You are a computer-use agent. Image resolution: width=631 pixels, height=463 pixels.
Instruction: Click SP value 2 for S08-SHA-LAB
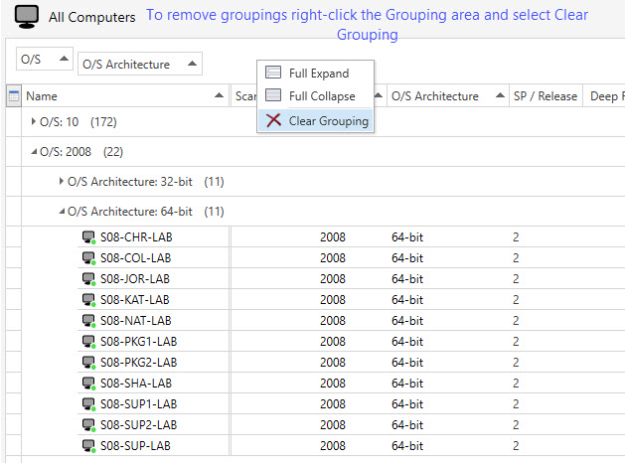point(516,383)
